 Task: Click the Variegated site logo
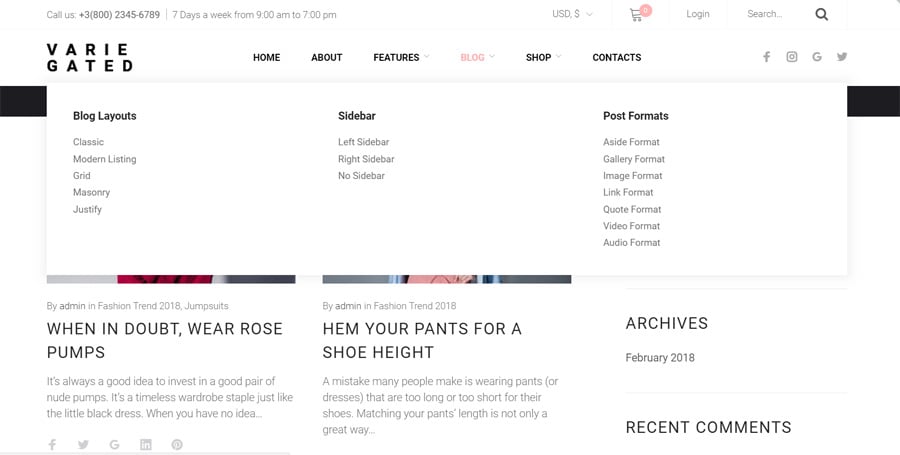click(x=89, y=57)
